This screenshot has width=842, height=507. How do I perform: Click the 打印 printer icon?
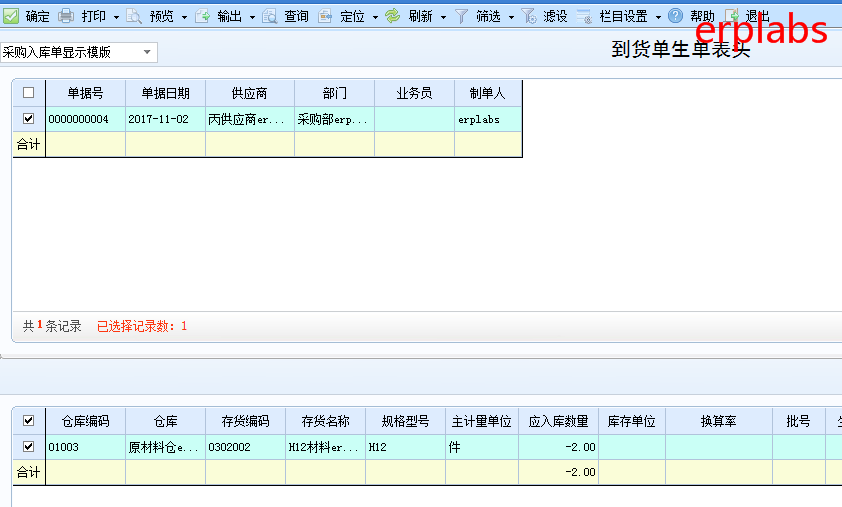pos(66,16)
